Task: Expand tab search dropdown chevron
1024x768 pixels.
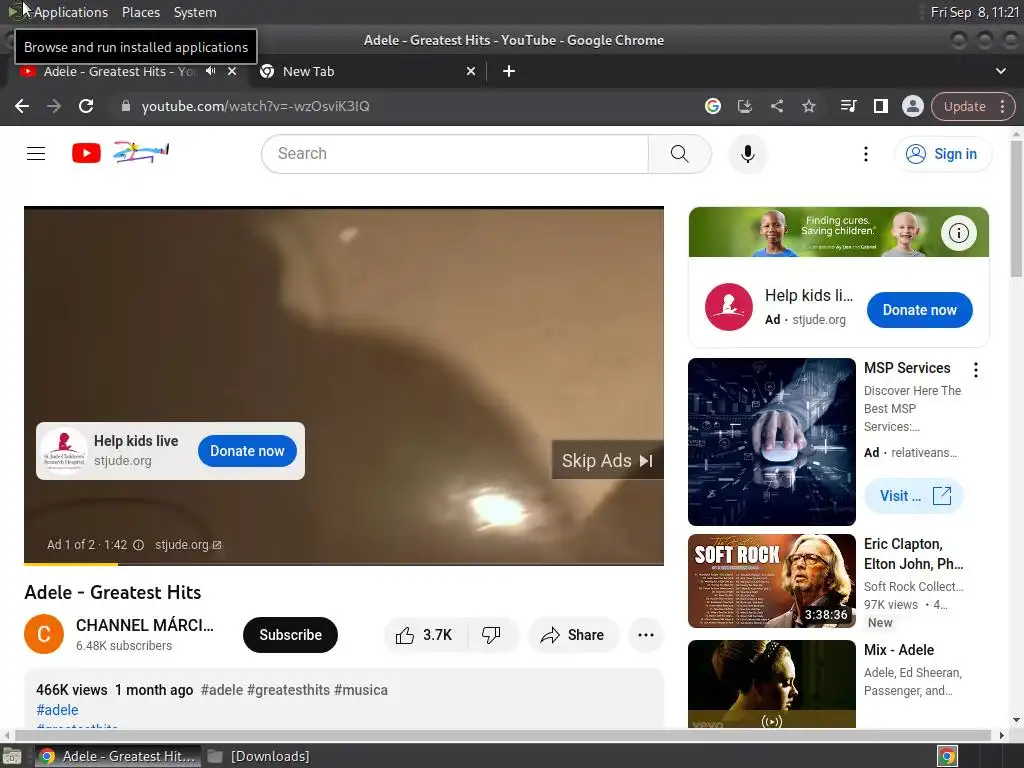Action: tap(1000, 71)
